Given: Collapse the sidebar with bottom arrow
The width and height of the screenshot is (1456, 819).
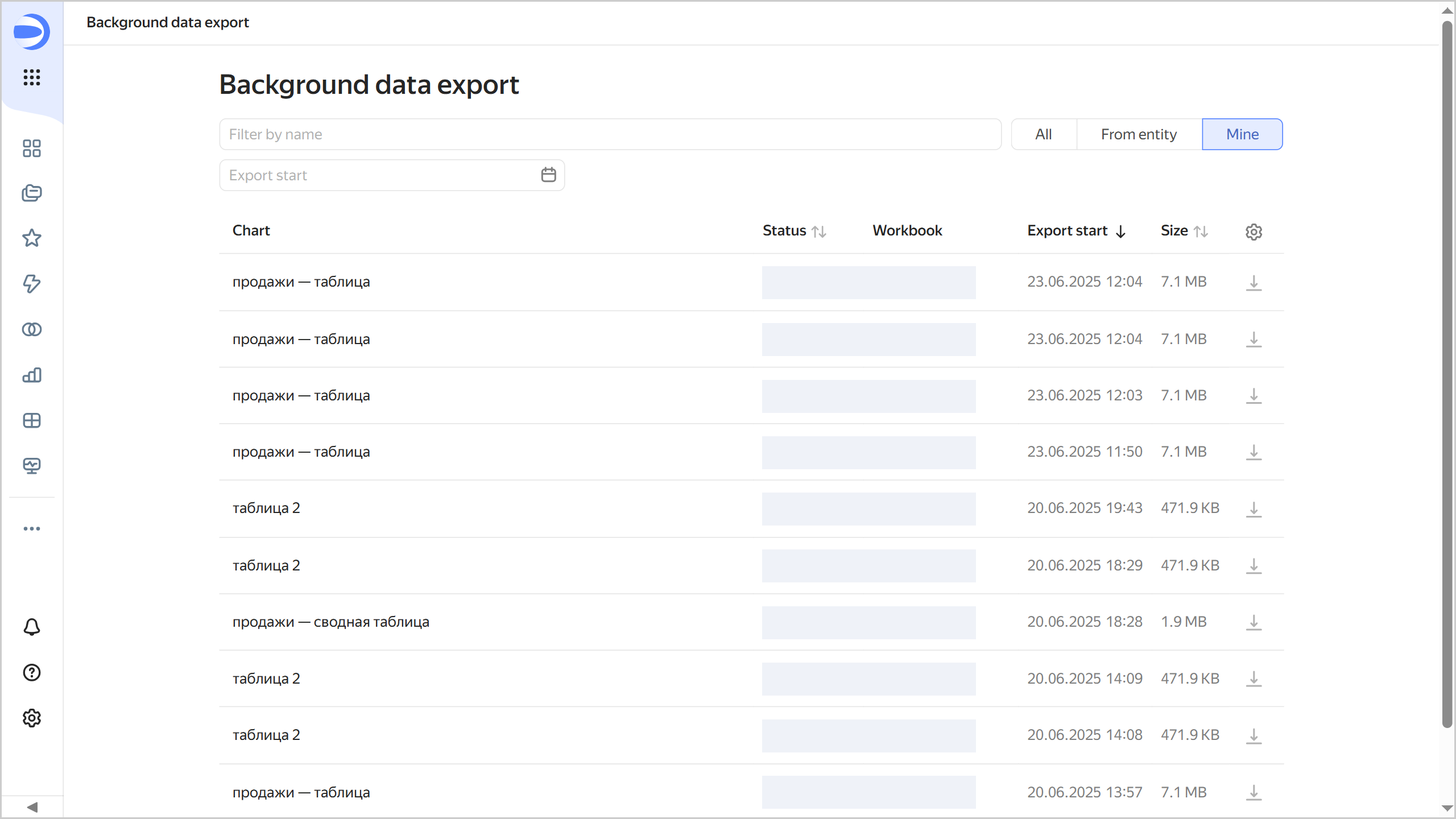Looking at the screenshot, I should (32, 807).
